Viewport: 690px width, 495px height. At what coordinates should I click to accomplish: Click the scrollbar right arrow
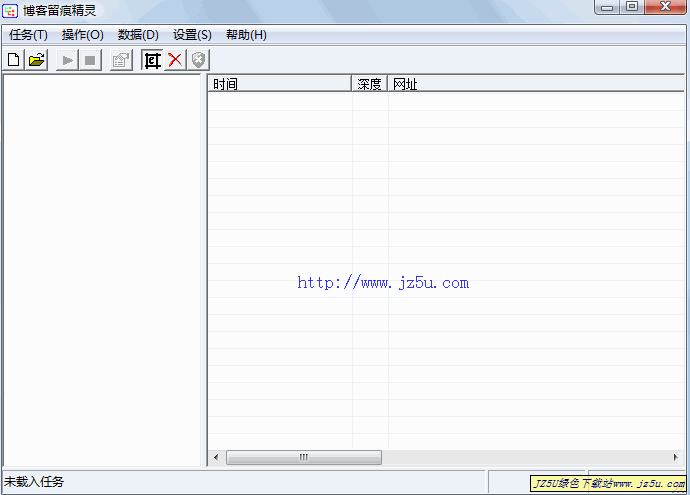point(675,458)
